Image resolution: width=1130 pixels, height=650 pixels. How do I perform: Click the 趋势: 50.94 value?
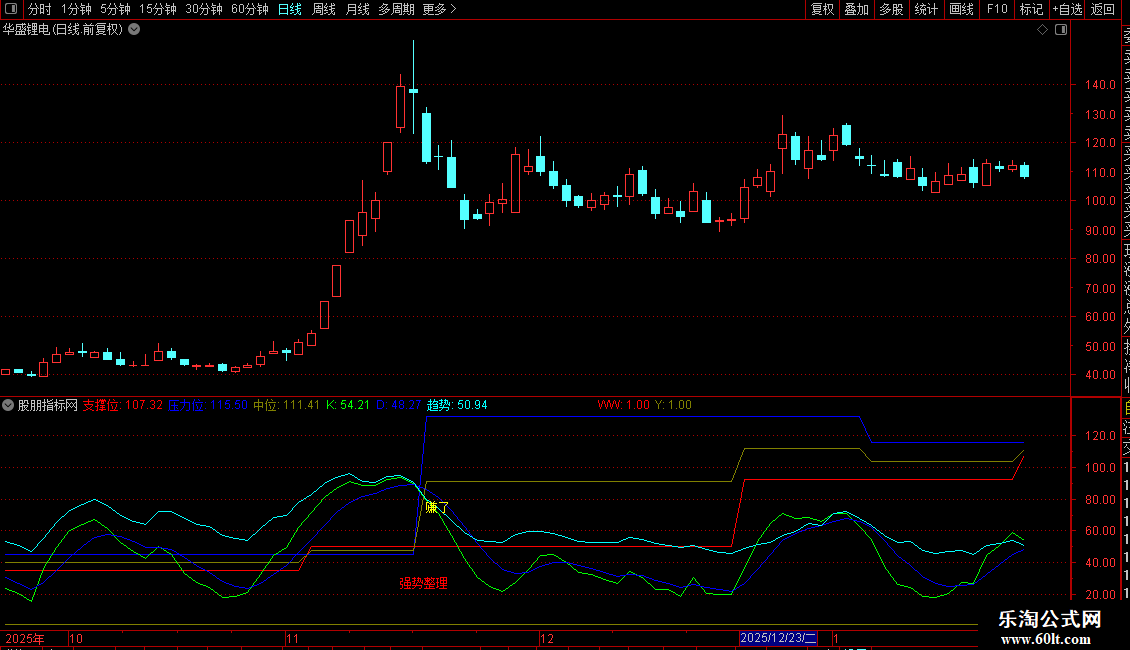(x=457, y=405)
